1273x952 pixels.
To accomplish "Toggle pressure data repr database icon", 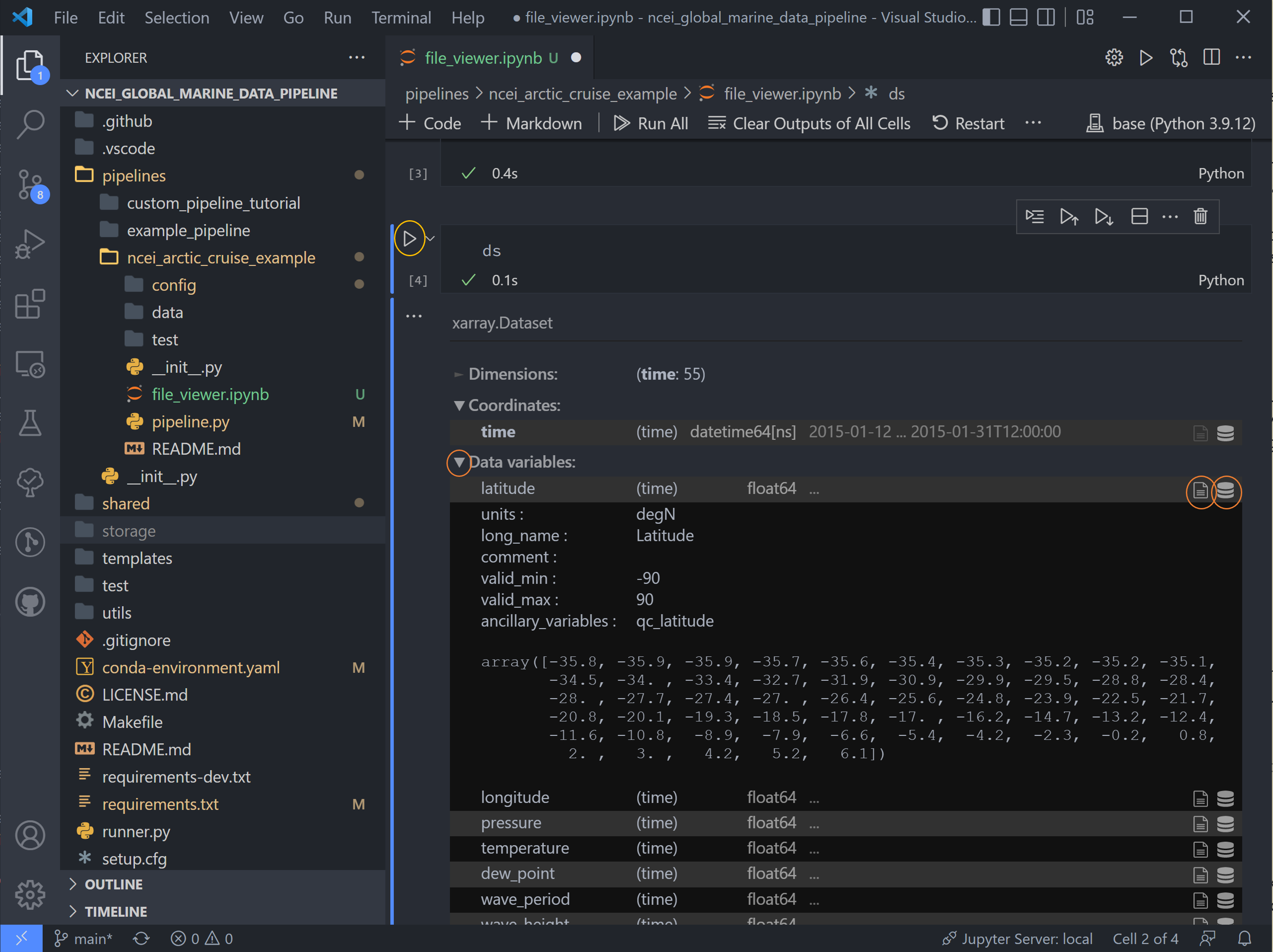I will click(1226, 824).
